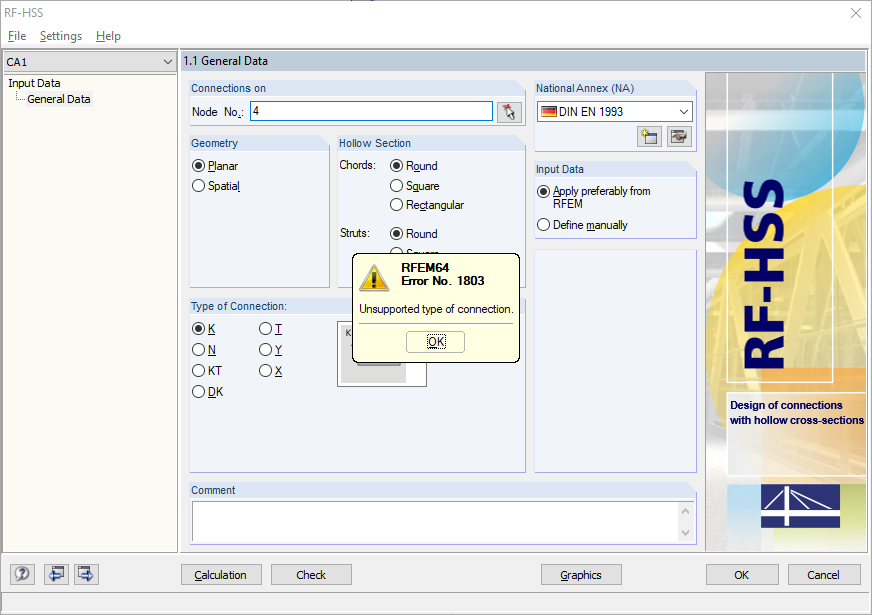The width and height of the screenshot is (872, 615).
Task: Select nodes graphically with the pick icon
Action: tap(509, 112)
